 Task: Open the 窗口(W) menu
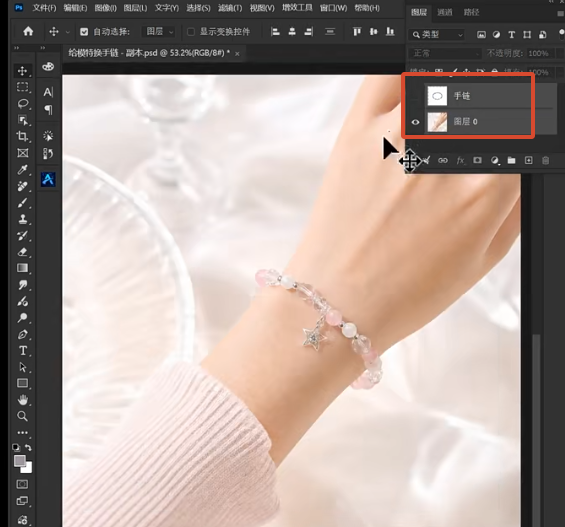333,8
